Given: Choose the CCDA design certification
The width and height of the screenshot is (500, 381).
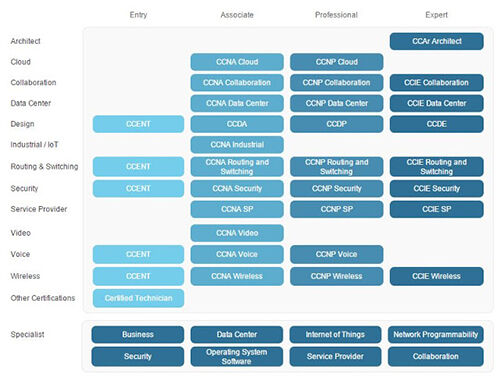Looking at the screenshot, I should [x=237, y=124].
